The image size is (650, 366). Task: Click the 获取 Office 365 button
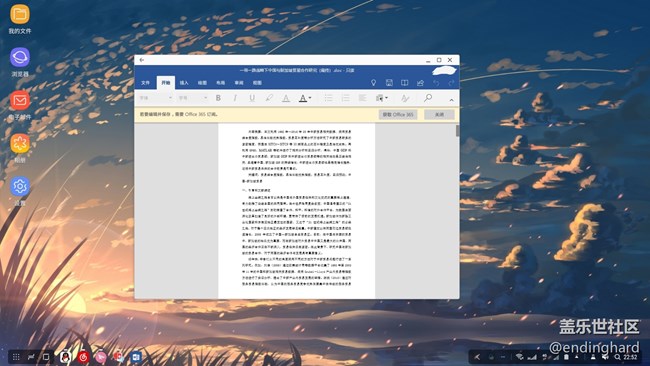pyautogui.click(x=398, y=114)
